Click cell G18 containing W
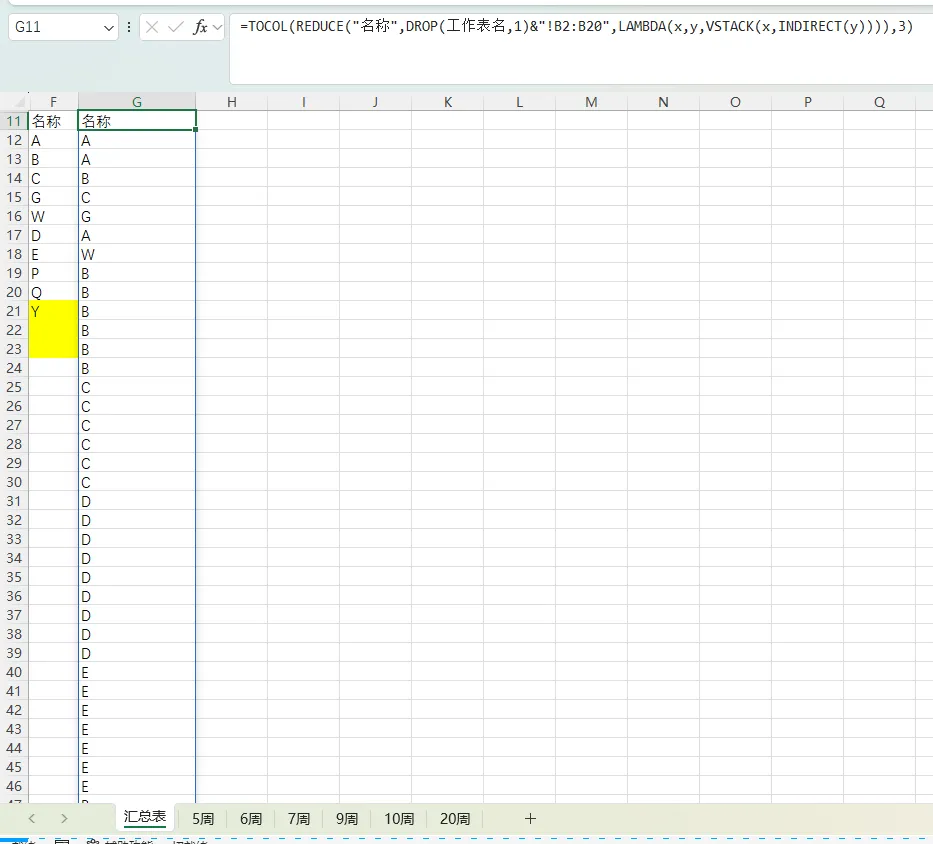Image resolution: width=933 pixels, height=844 pixels. [137, 254]
